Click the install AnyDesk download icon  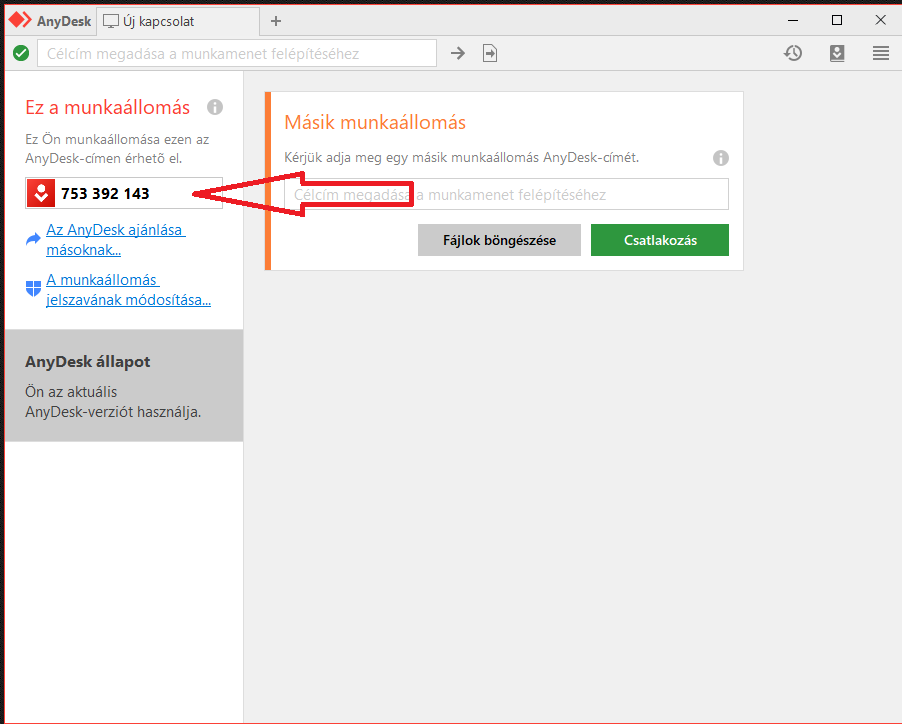point(837,53)
